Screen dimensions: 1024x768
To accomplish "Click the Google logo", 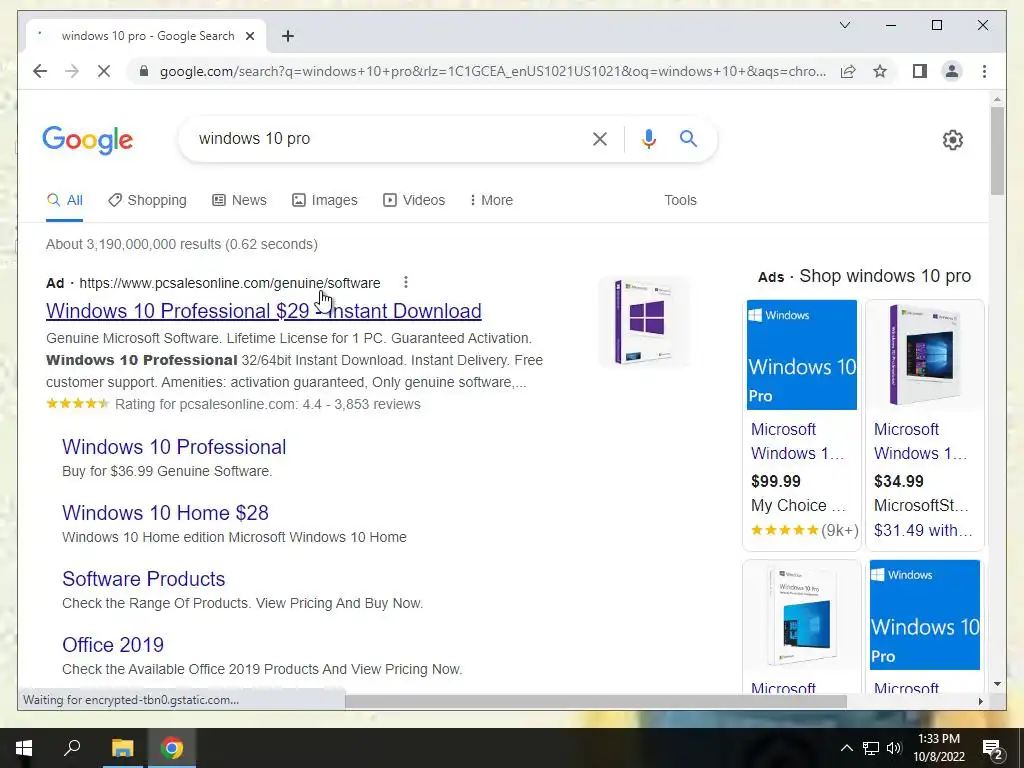I will [x=88, y=140].
